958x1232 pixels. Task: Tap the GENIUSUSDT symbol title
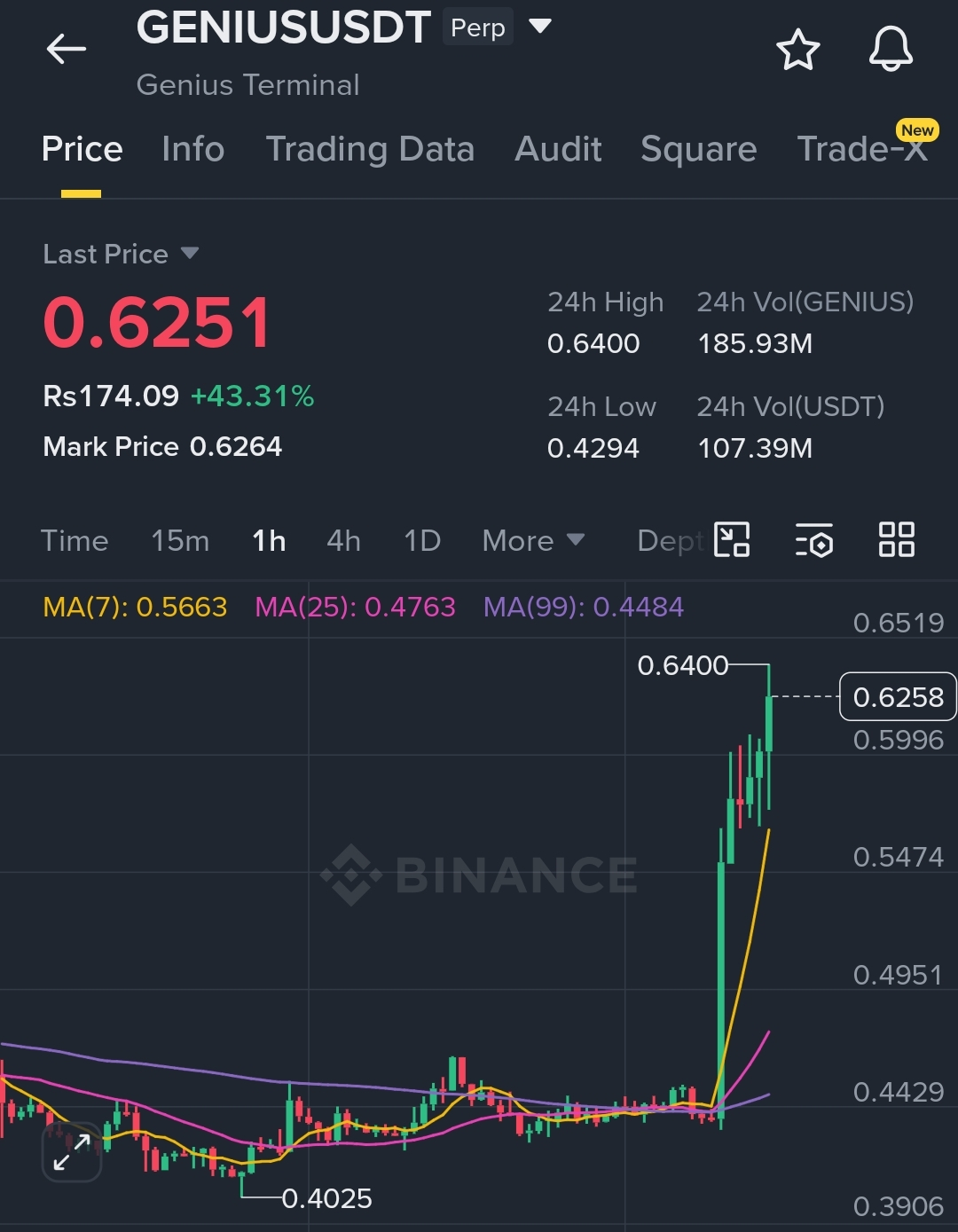pyautogui.click(x=284, y=27)
